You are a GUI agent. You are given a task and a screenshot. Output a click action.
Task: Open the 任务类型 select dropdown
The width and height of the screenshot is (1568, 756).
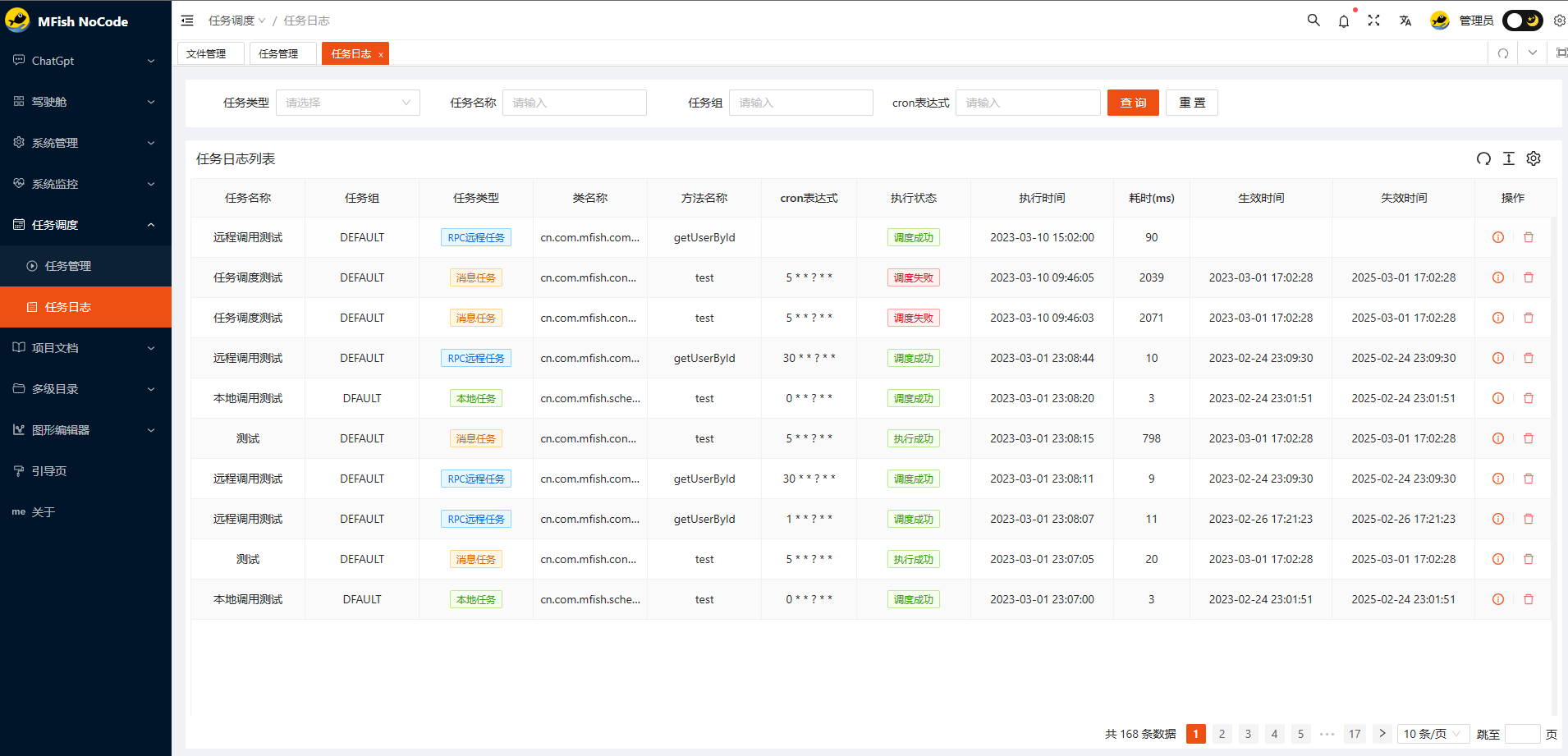(348, 103)
